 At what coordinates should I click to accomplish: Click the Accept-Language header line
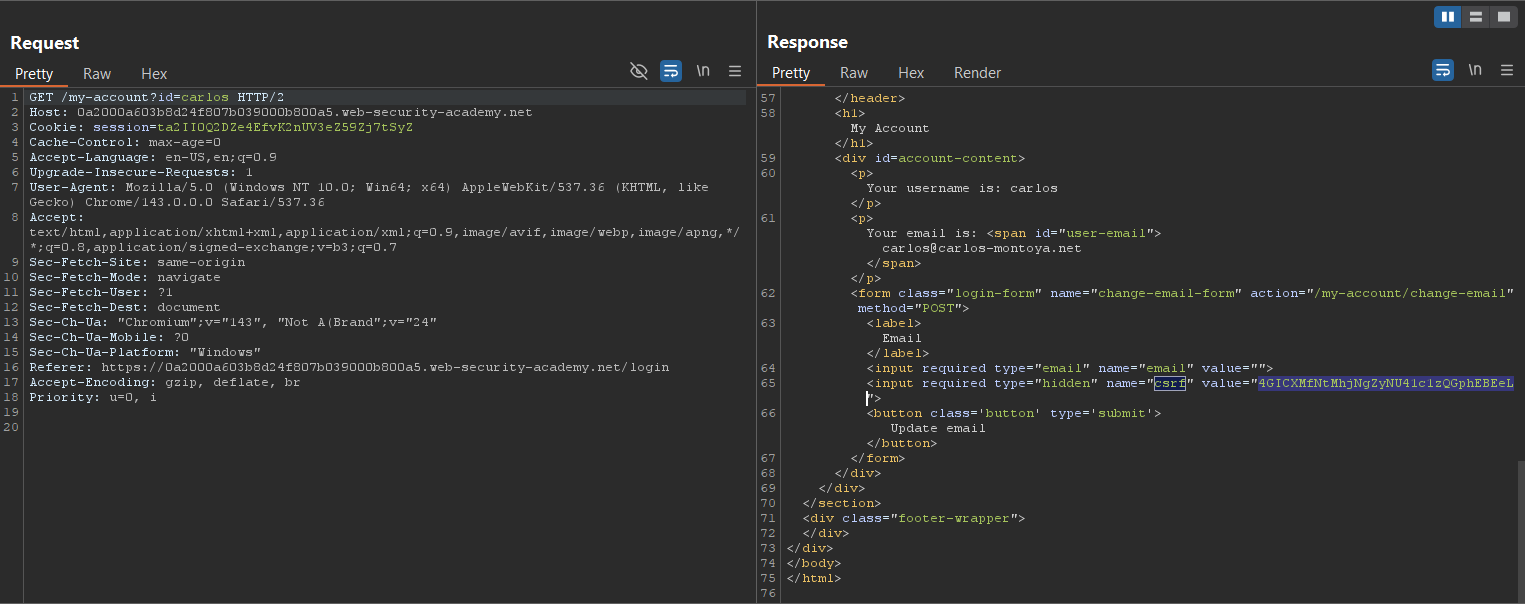[x=153, y=158]
